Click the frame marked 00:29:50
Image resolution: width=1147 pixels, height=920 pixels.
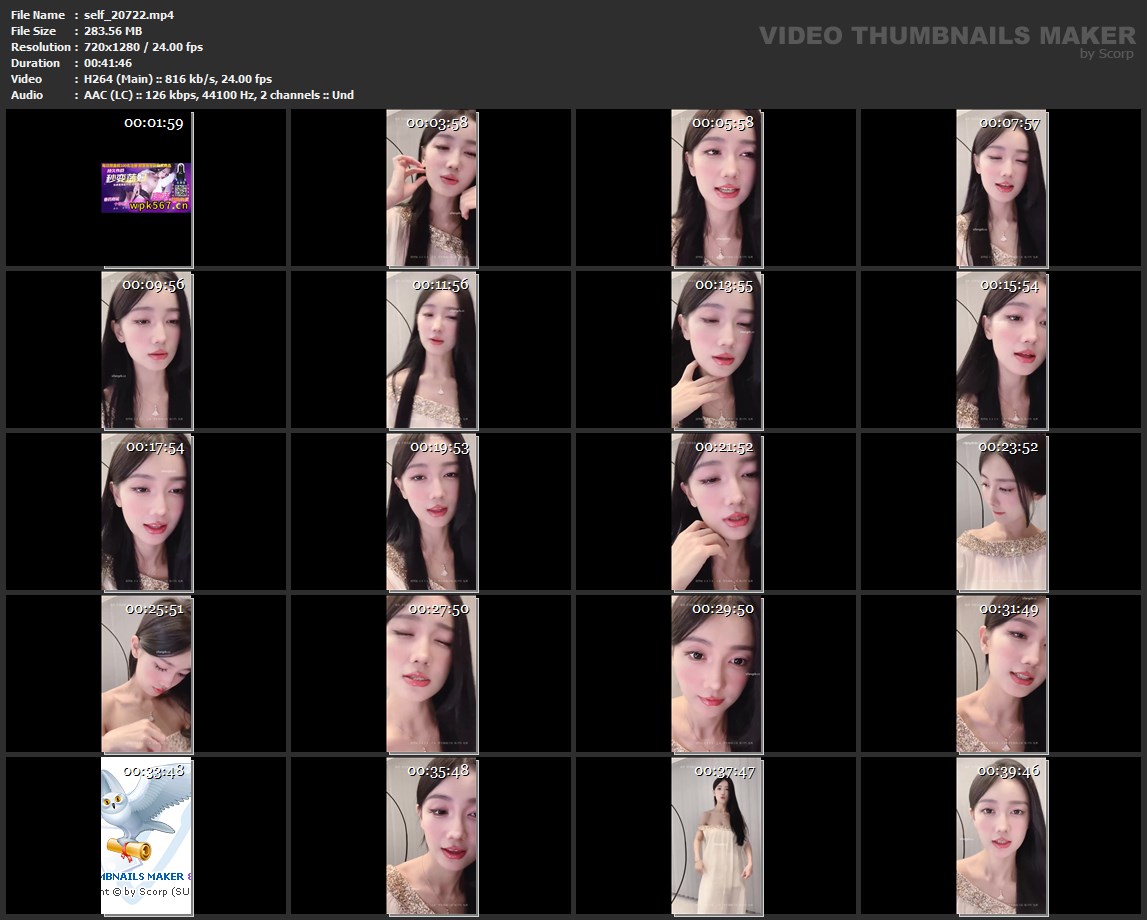(716, 674)
